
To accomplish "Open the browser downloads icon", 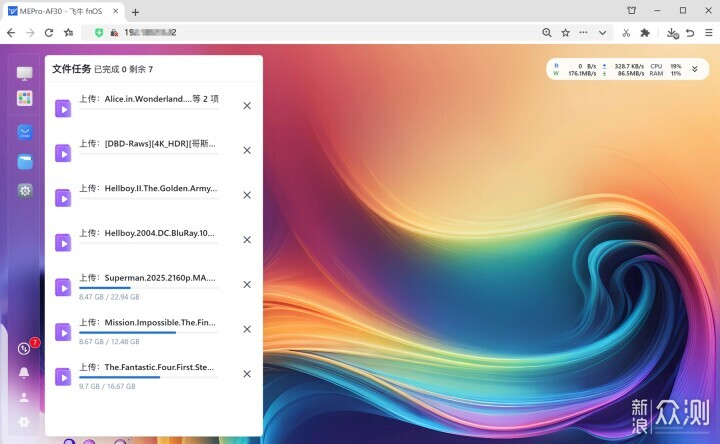I will click(x=672, y=33).
